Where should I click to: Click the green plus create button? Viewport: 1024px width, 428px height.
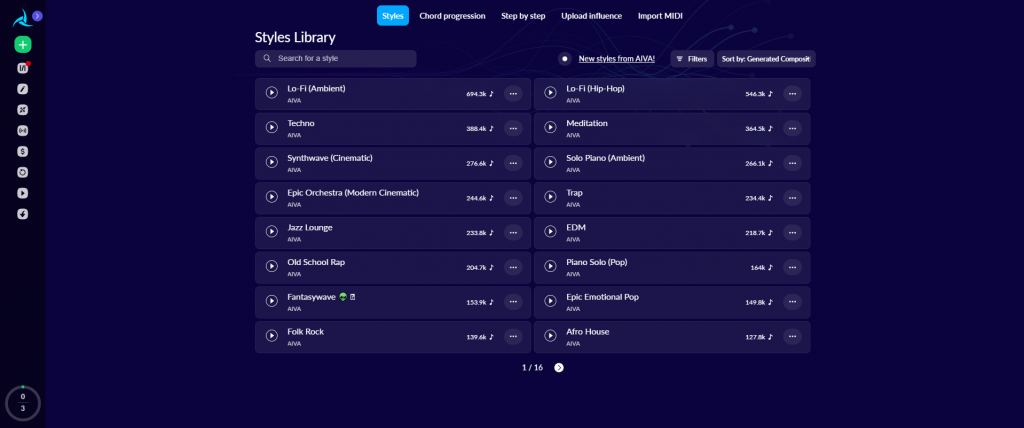[23, 44]
